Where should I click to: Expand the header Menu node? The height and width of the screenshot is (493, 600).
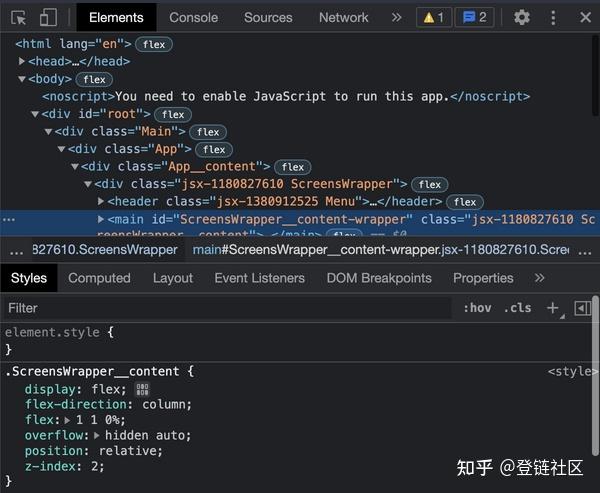tap(101, 201)
